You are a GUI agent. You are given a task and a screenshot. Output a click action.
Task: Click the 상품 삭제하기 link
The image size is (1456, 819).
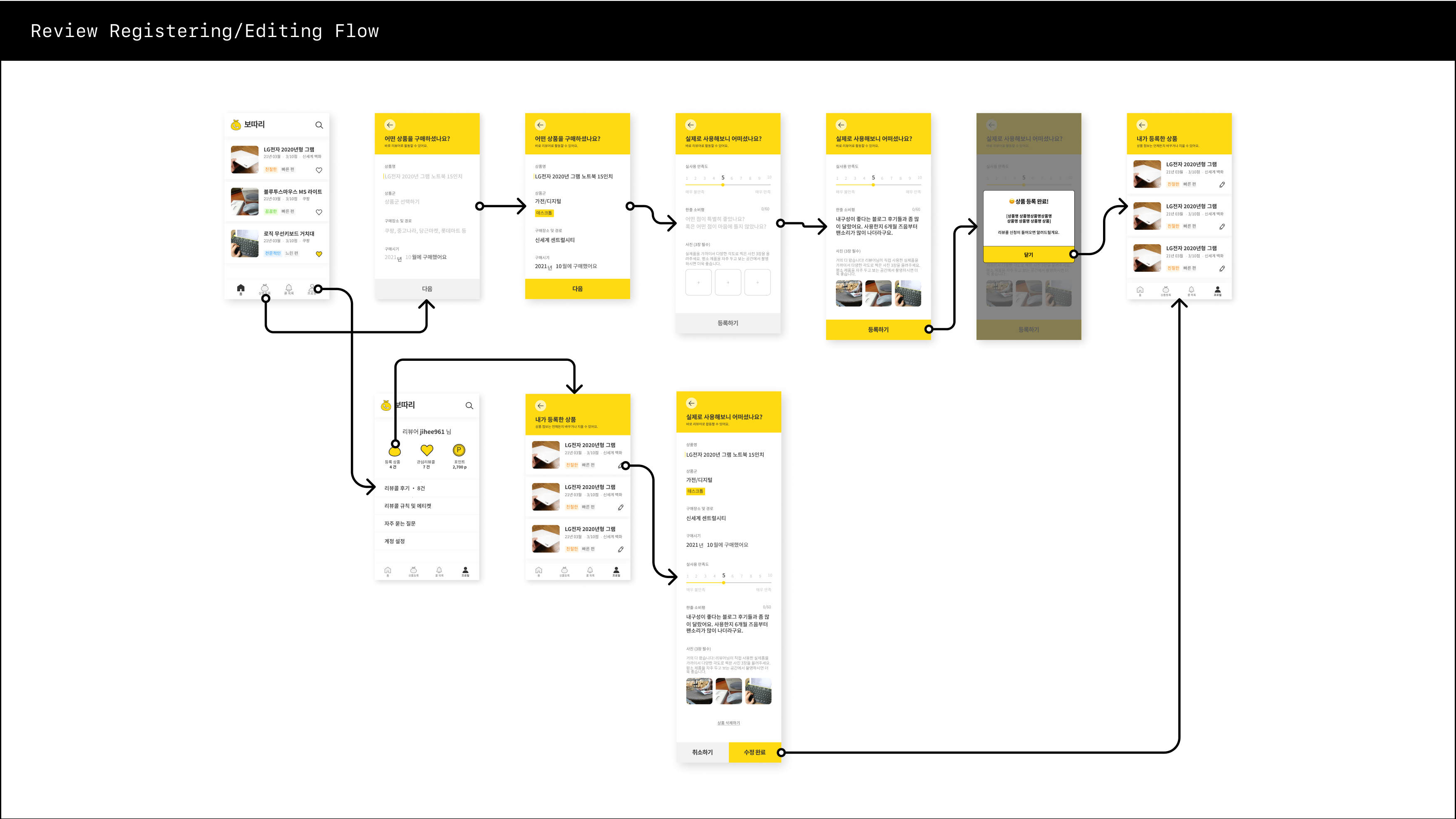coord(728,723)
